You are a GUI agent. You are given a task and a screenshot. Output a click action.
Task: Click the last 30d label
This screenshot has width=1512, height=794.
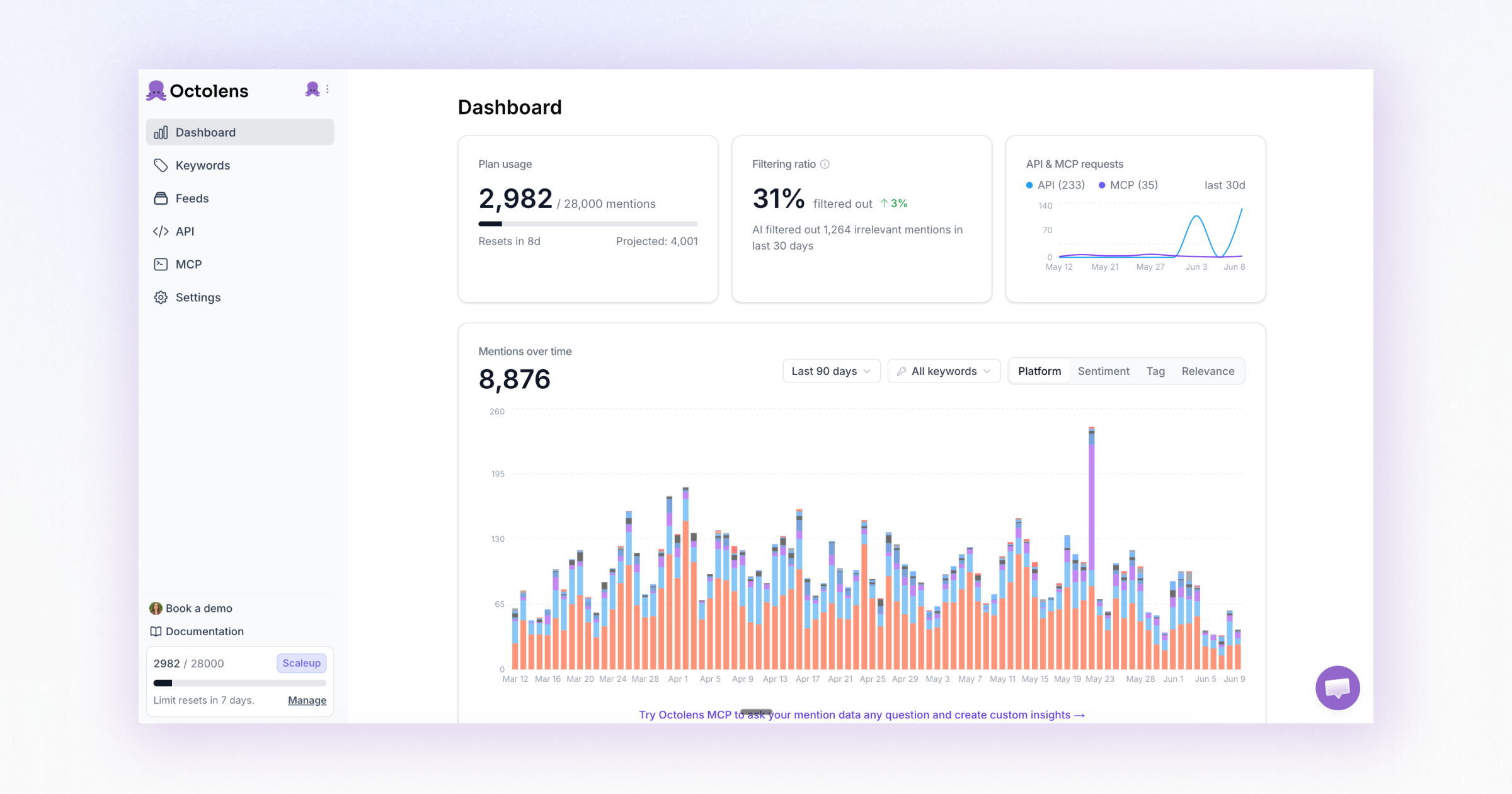pos(1225,185)
